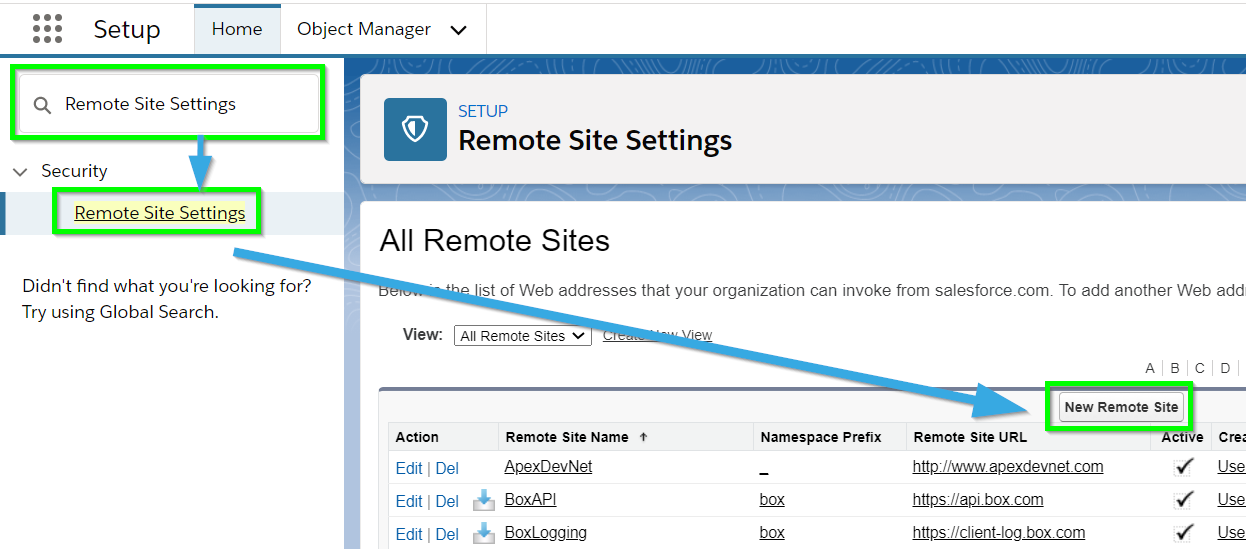Click the search magnifier icon in Quick Find

tap(42, 105)
